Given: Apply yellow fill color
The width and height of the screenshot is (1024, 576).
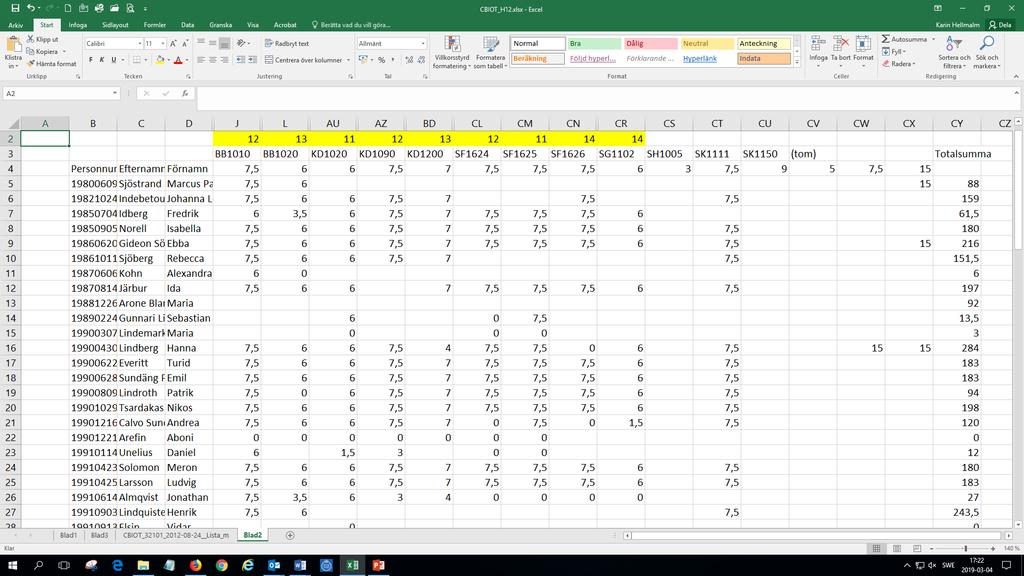Looking at the screenshot, I should point(160,60).
